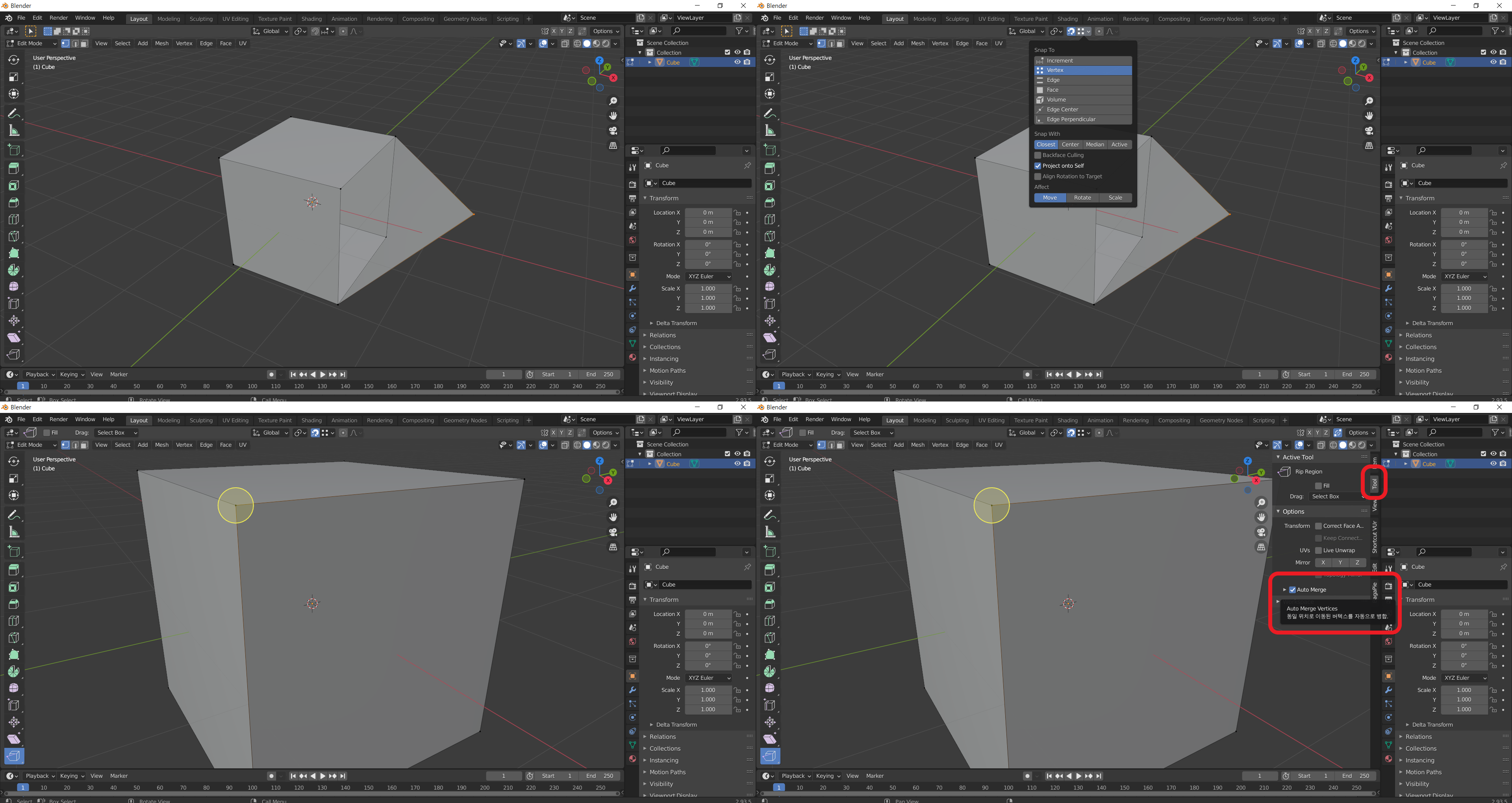Screen dimensions: 1512x803
Task: Choose Inset Faces tool in top-left window
Action: (13, 185)
